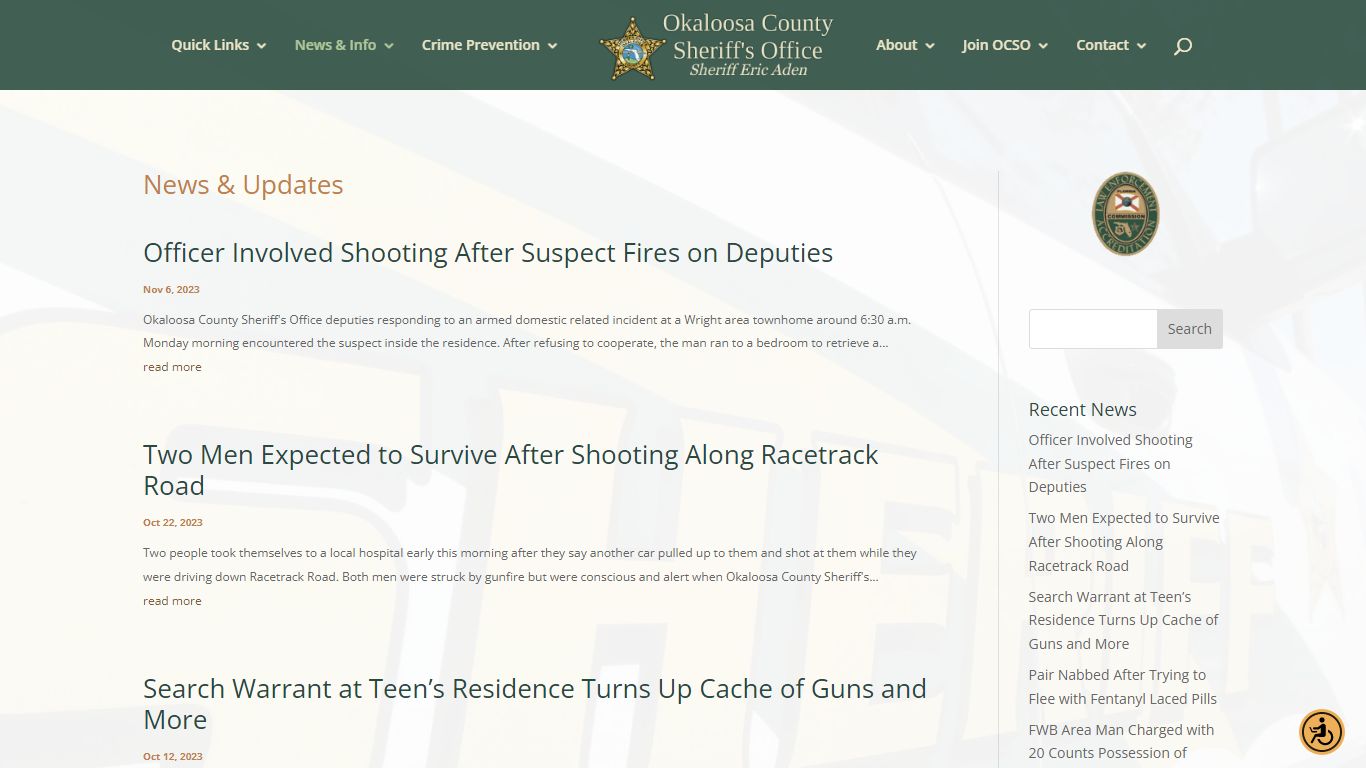The height and width of the screenshot is (768, 1366).
Task: Expand the Contact menu chevron
Action: 1141,46
